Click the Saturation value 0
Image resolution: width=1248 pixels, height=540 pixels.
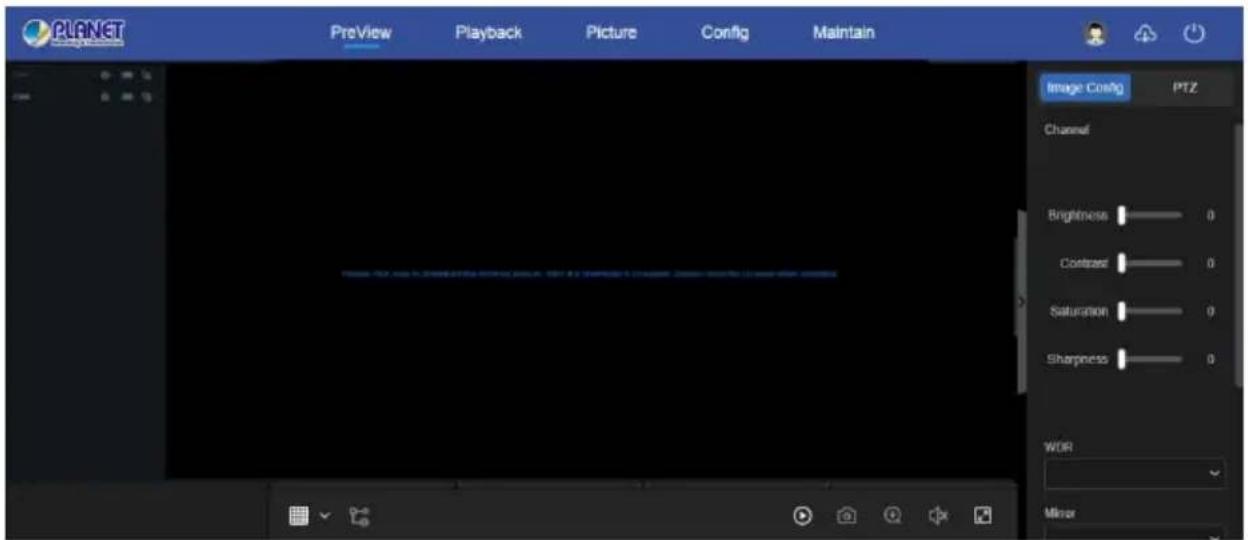click(1210, 311)
